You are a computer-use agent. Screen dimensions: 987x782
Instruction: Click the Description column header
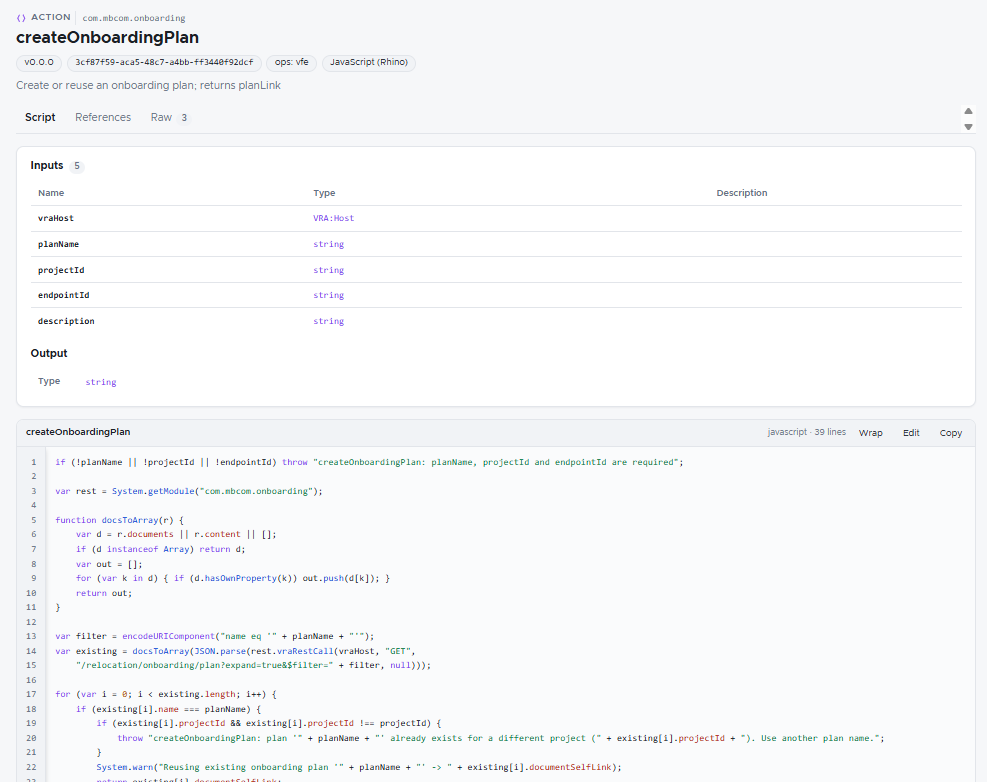click(742, 193)
